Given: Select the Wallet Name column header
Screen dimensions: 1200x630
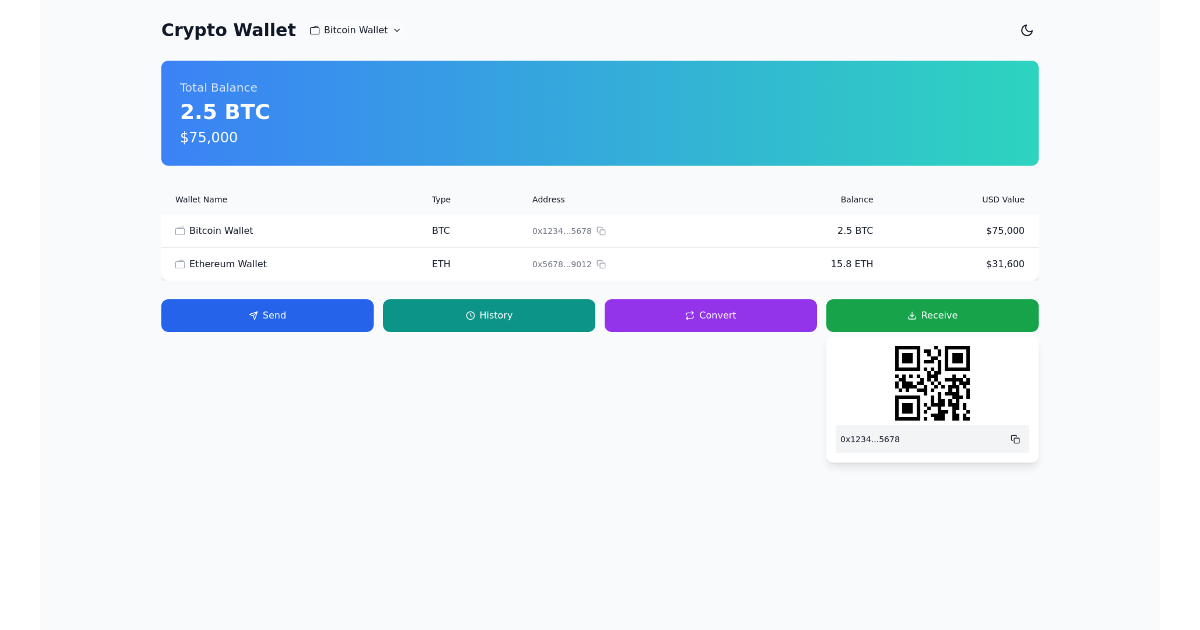Looking at the screenshot, I should pos(201,199).
